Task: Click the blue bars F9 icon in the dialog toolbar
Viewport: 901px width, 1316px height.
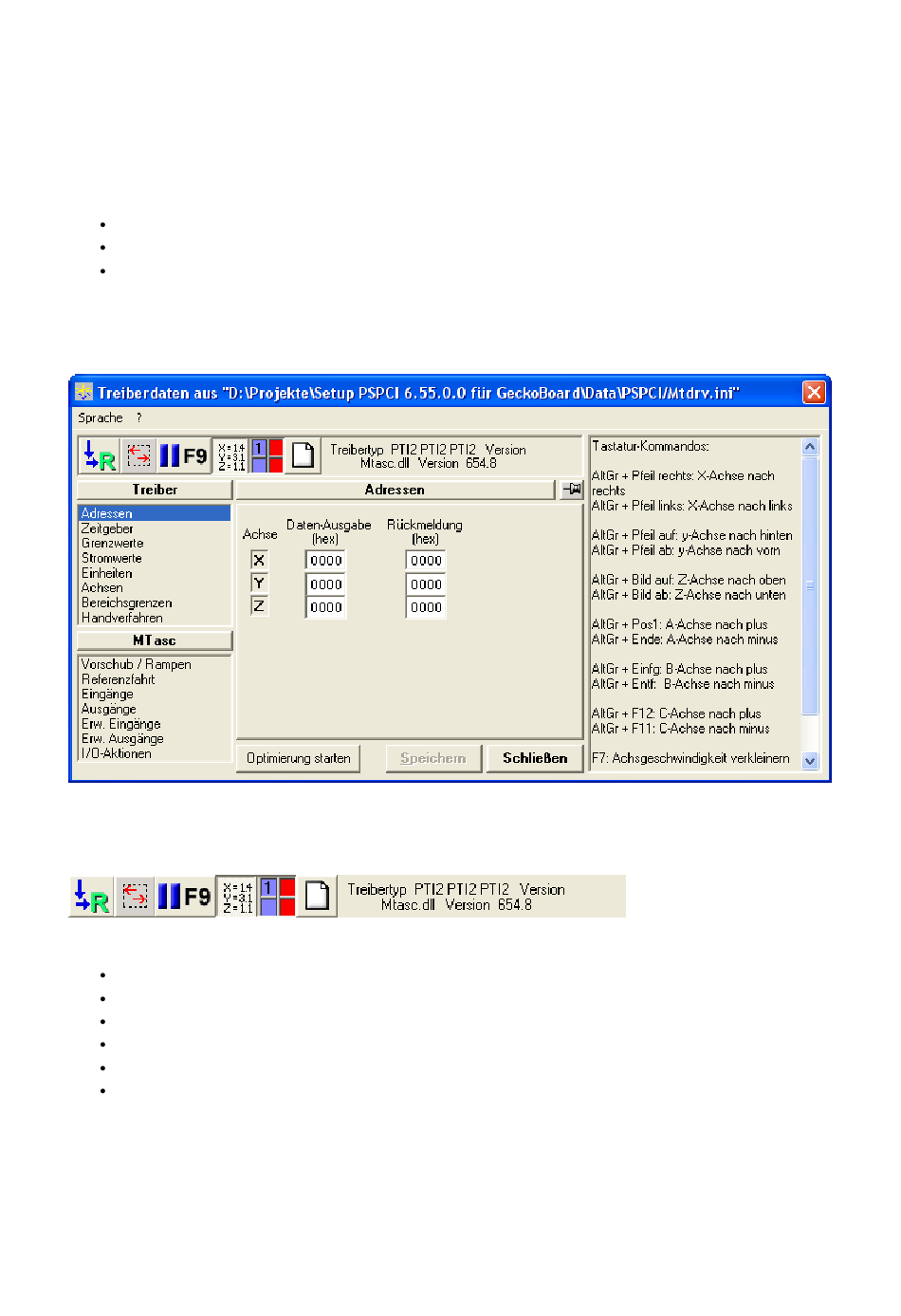Action: pyautogui.click(x=183, y=456)
